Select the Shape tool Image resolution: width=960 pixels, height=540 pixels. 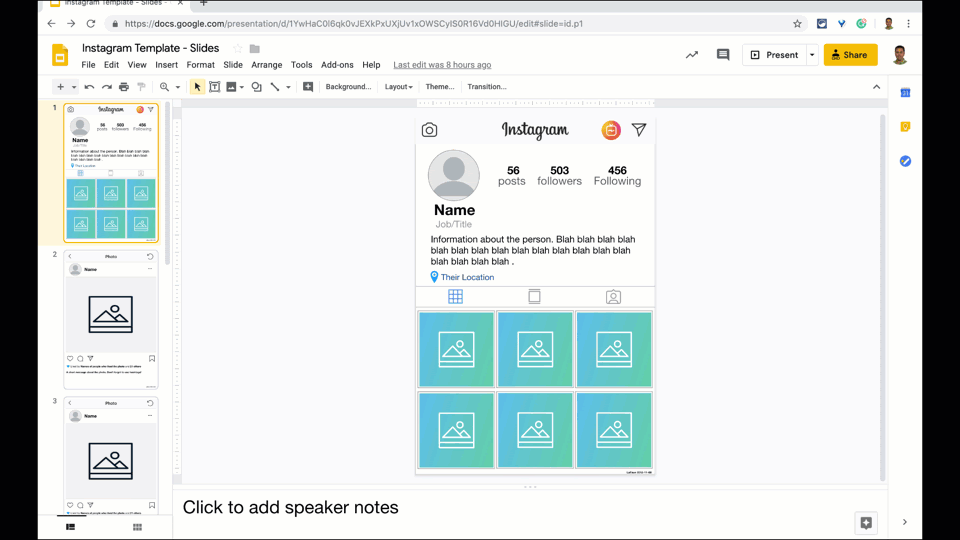[x=257, y=87]
